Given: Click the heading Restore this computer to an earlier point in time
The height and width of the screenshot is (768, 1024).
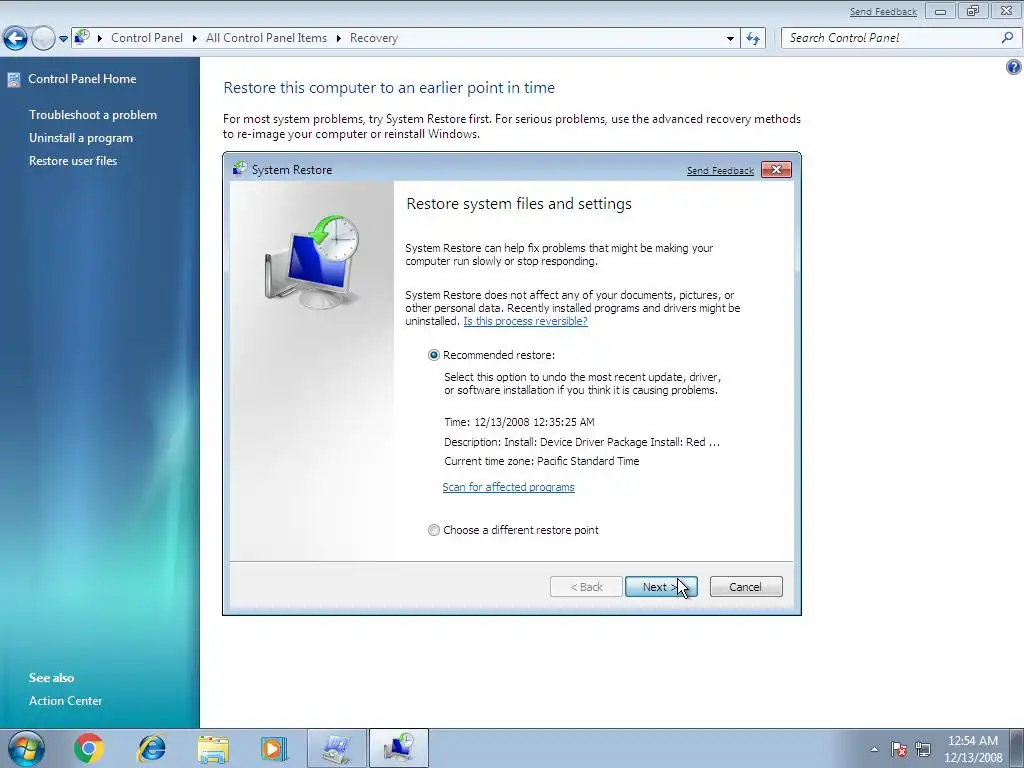Looking at the screenshot, I should pos(389,88).
